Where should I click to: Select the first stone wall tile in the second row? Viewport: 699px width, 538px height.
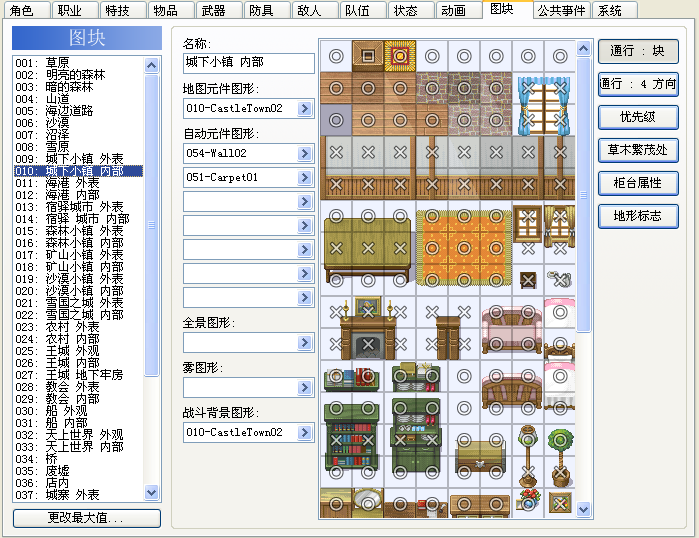tap(432, 88)
